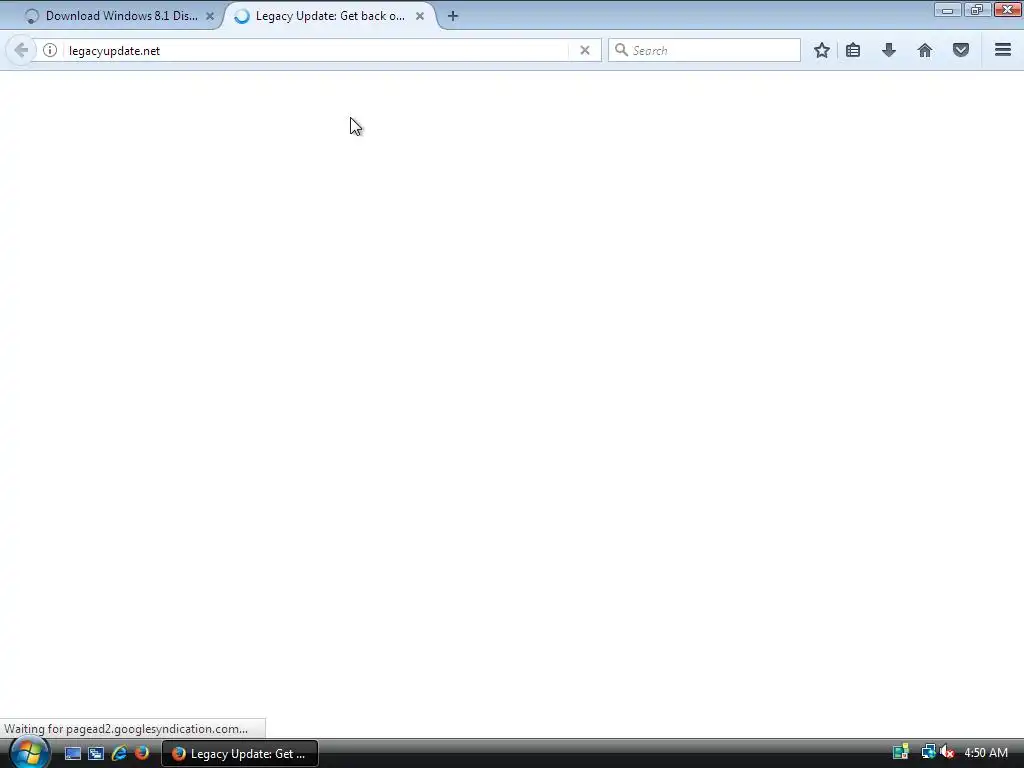1024x768 pixels.
Task: Show site information icon in address bar
Action: [50, 50]
